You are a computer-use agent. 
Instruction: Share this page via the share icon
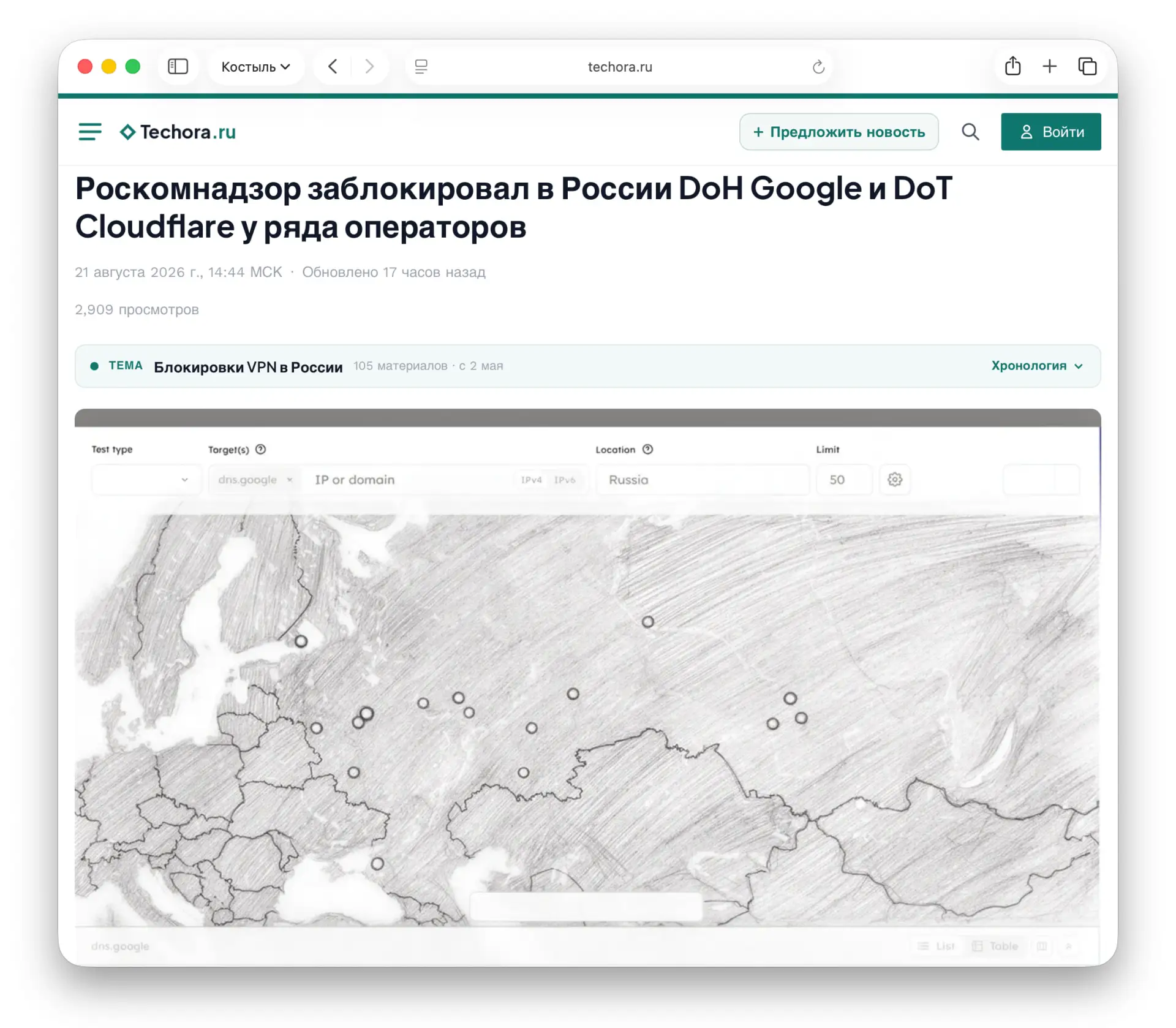point(1013,66)
